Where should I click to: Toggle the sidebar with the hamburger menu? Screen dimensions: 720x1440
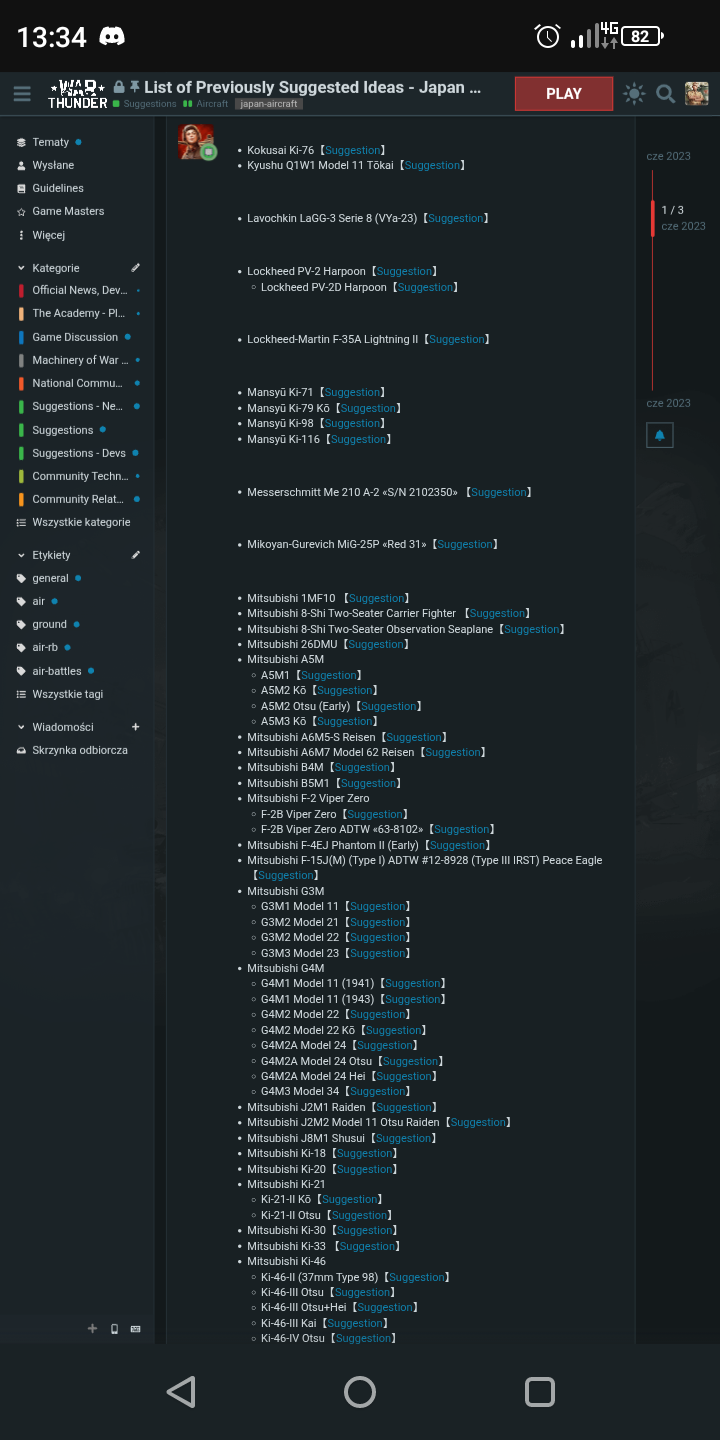(22, 94)
